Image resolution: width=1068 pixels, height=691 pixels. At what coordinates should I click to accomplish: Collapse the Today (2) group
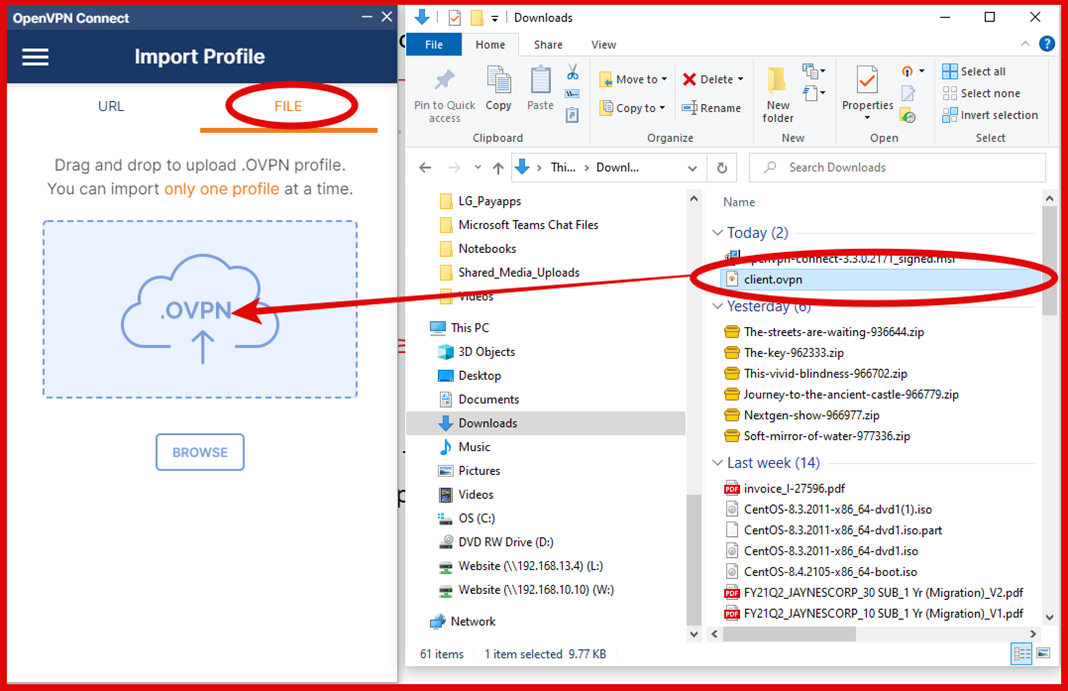pos(717,233)
